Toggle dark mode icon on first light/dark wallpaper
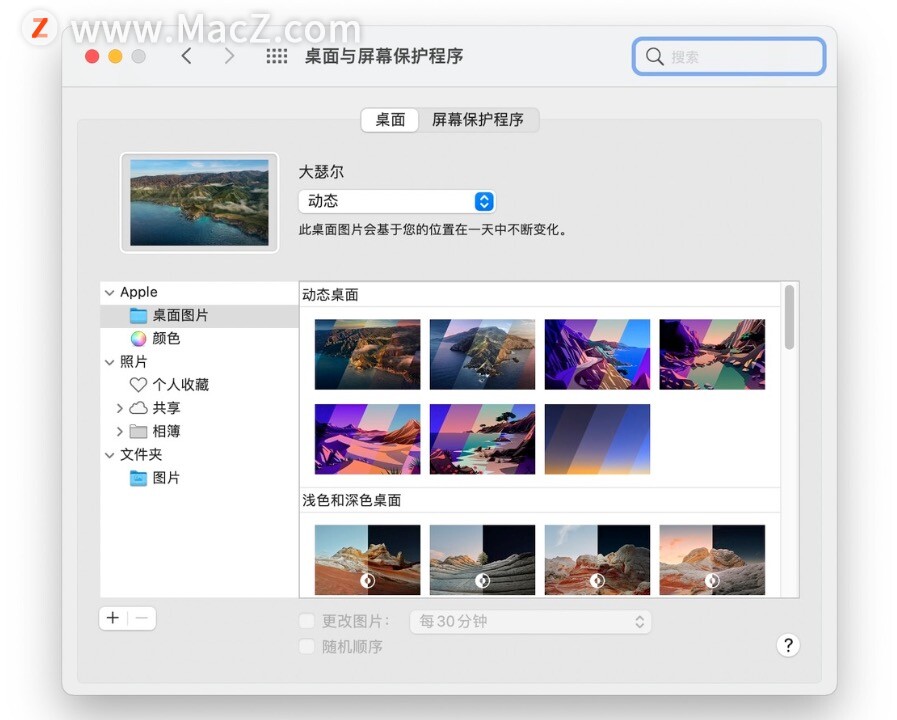The width and height of the screenshot is (897, 720). (x=367, y=580)
